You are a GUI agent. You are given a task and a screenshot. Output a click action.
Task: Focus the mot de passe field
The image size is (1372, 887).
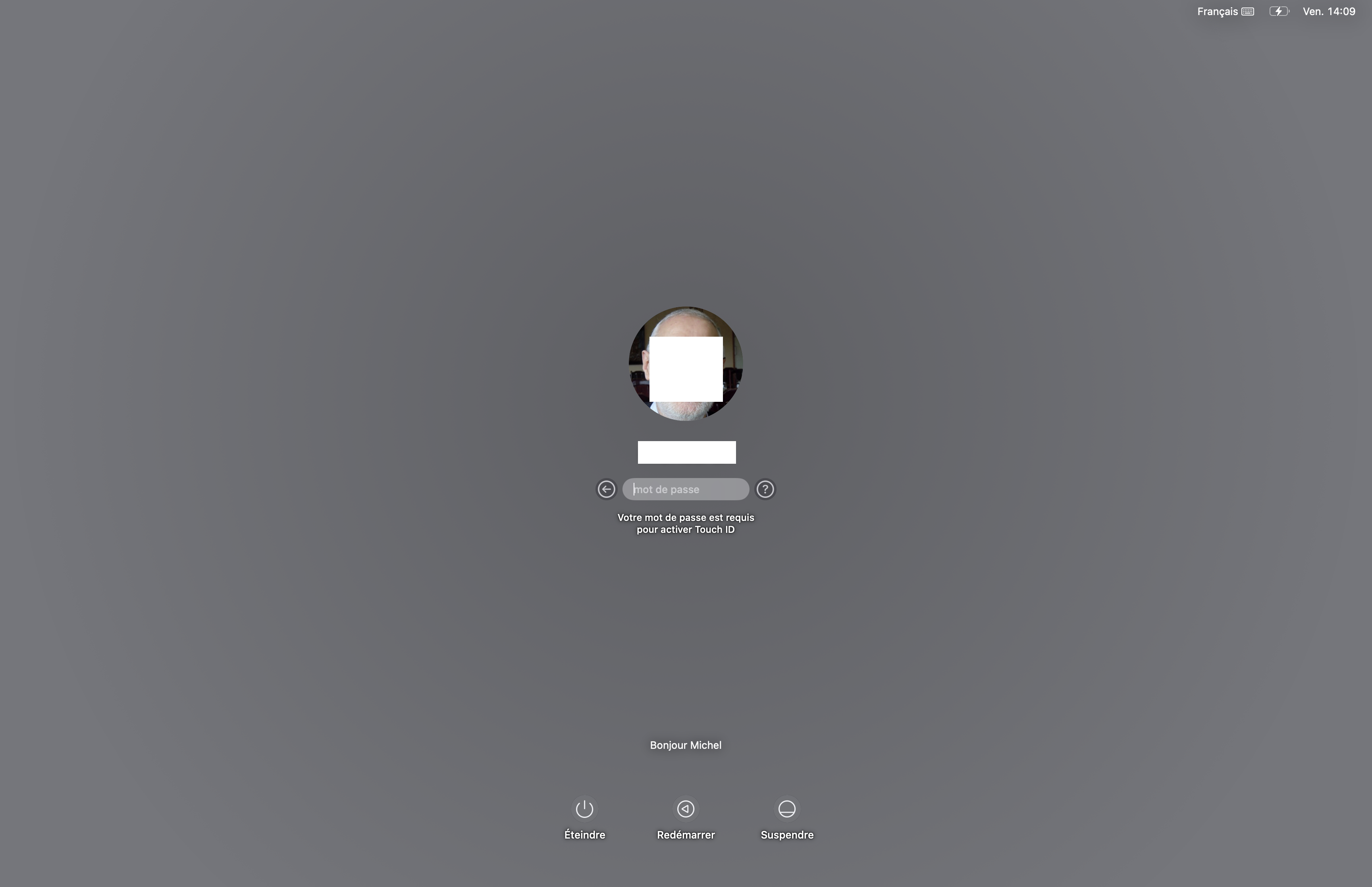[685, 489]
